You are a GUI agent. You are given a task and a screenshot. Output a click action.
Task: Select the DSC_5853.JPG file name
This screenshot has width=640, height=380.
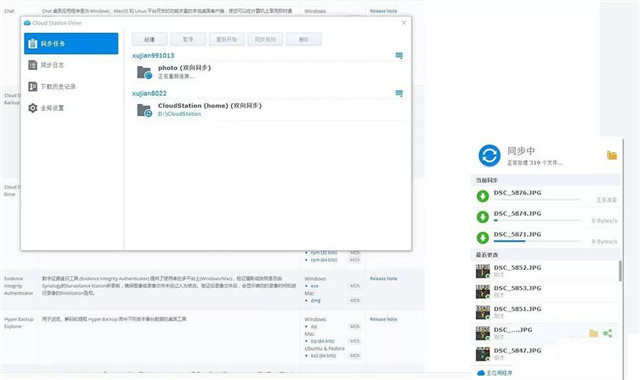[x=518, y=288]
